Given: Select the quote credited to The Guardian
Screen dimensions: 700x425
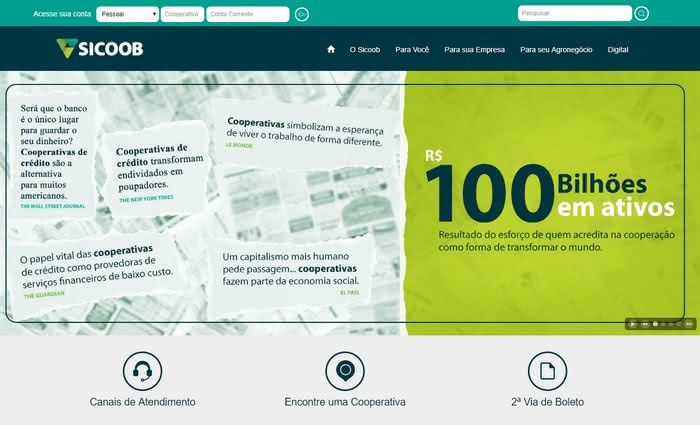Looking at the screenshot, I should pos(95,273).
